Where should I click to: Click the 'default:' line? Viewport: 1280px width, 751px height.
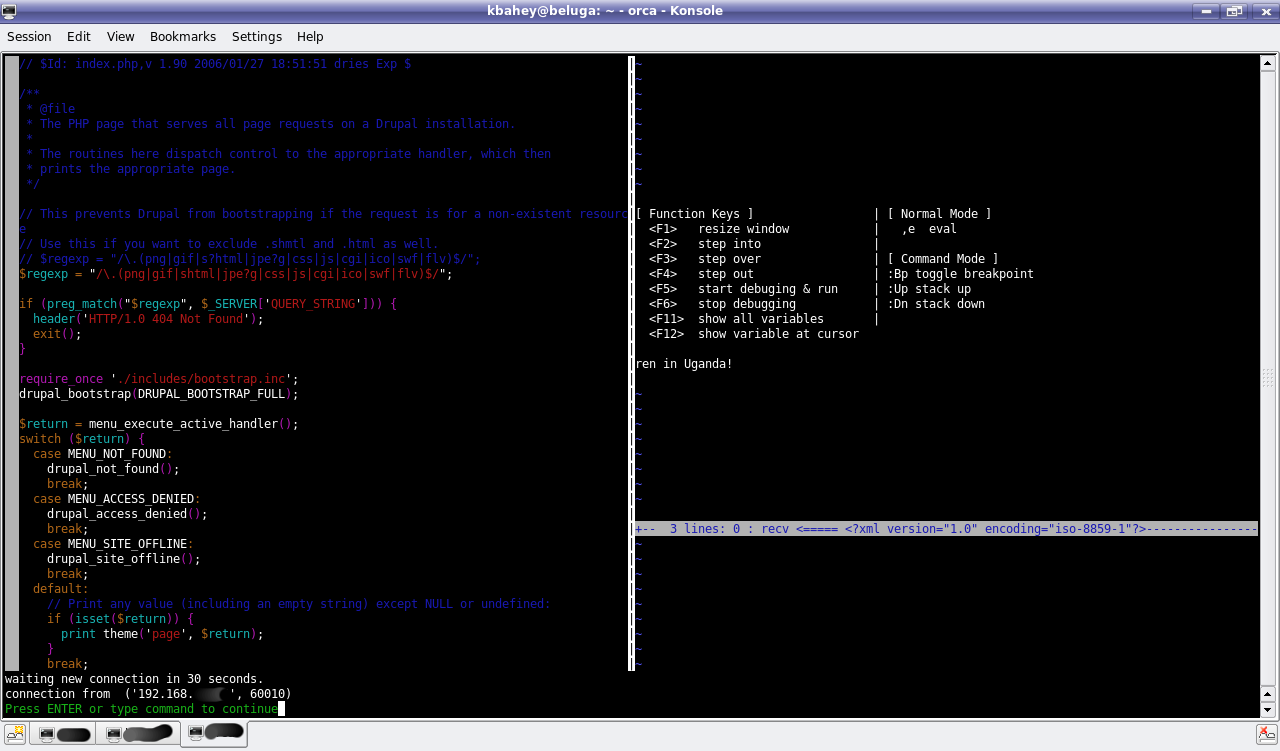[61, 589]
